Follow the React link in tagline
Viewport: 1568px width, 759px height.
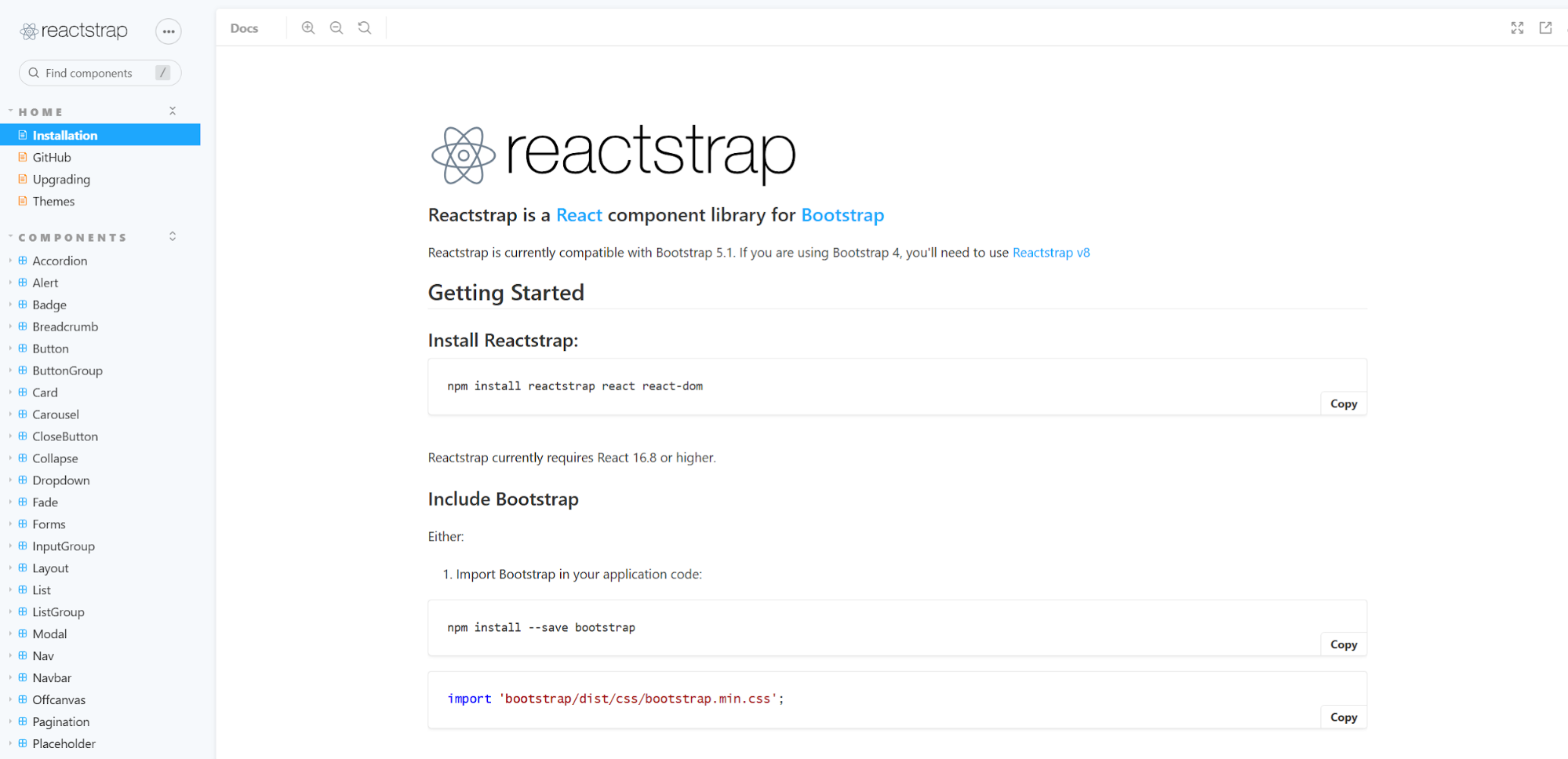(x=579, y=215)
